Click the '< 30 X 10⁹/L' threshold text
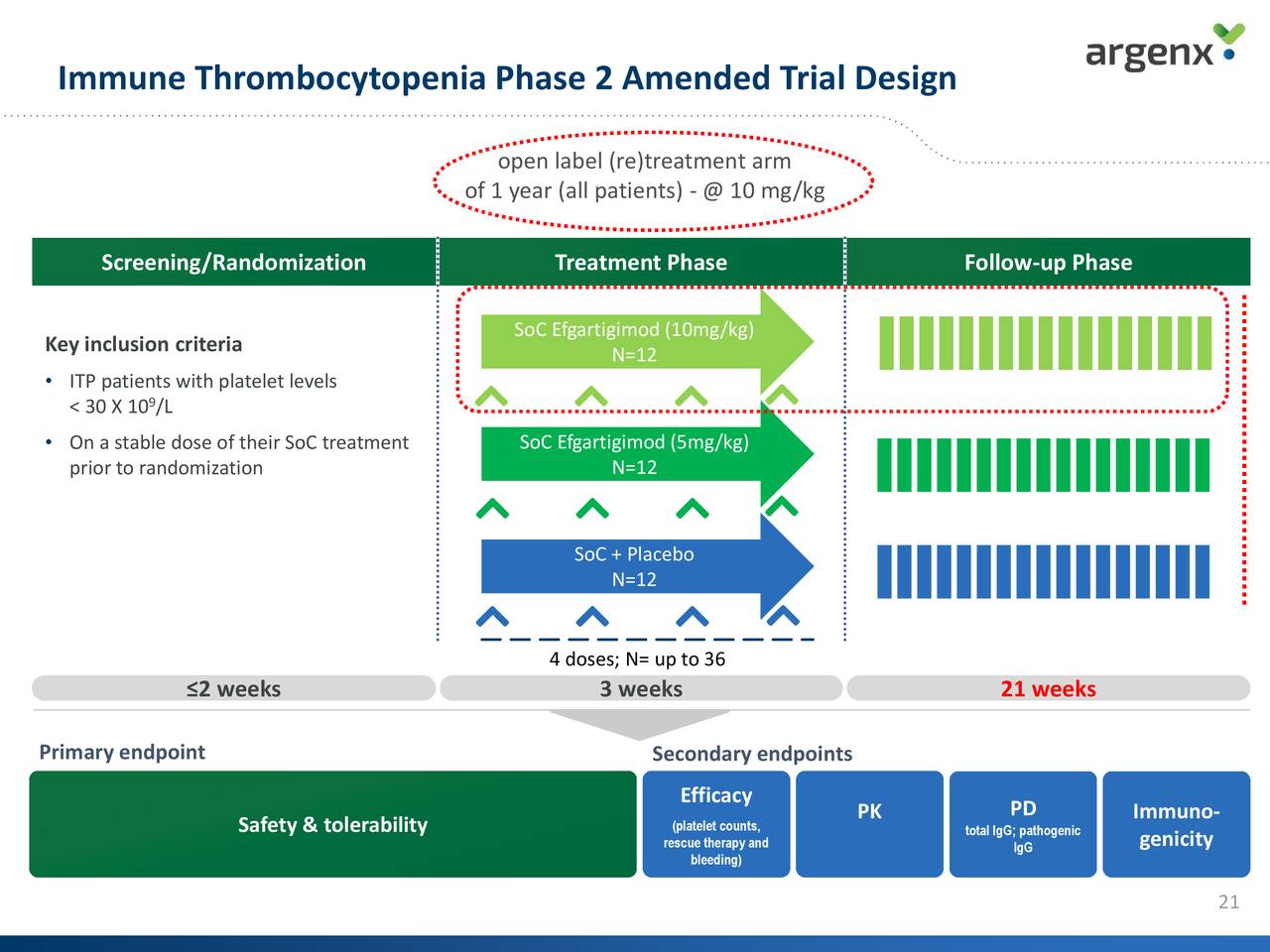This screenshot has width=1270, height=952. 121,407
